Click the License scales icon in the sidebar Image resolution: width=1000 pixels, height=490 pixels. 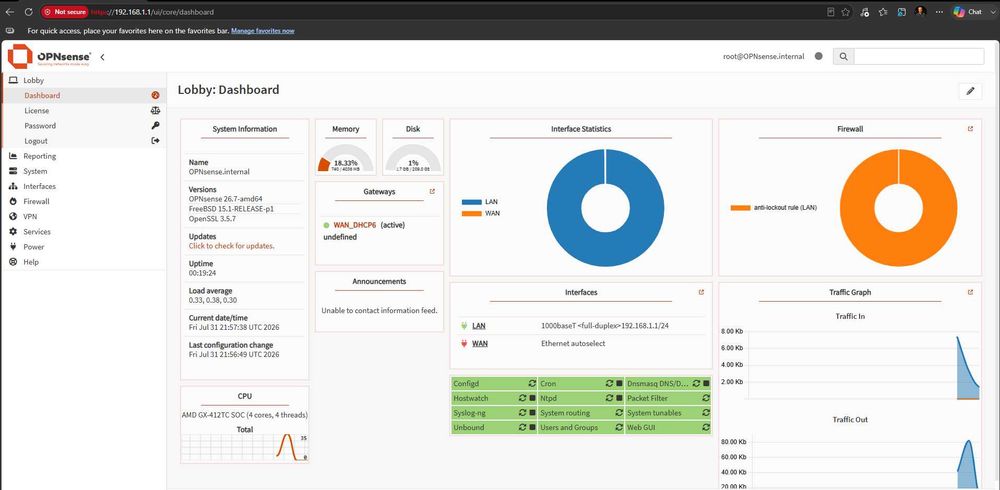coord(155,110)
